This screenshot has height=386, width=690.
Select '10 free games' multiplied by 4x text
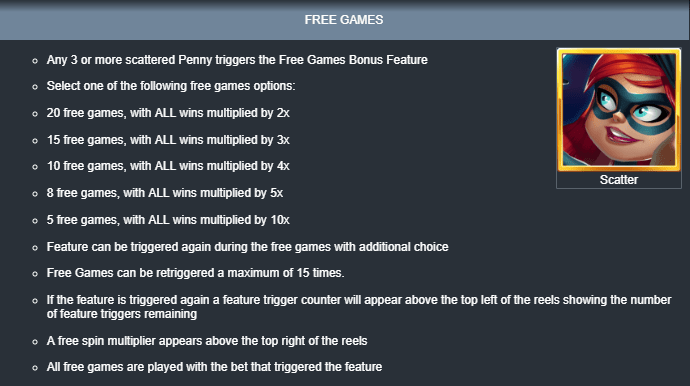click(x=168, y=166)
